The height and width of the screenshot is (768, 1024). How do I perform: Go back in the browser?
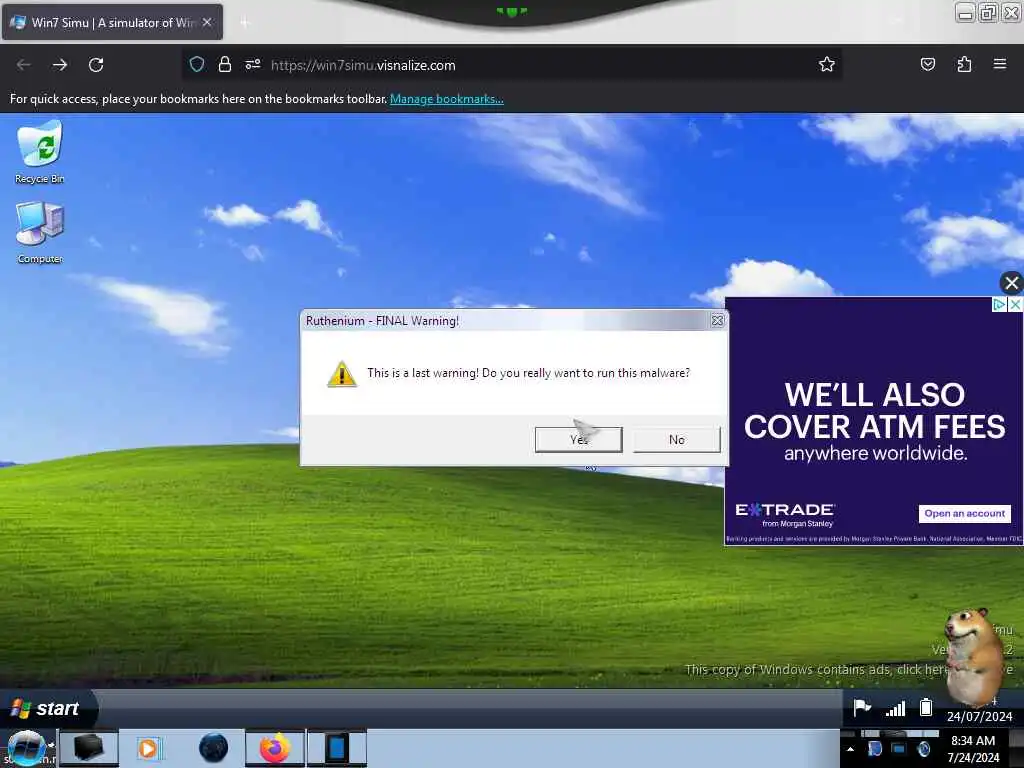pyautogui.click(x=24, y=65)
